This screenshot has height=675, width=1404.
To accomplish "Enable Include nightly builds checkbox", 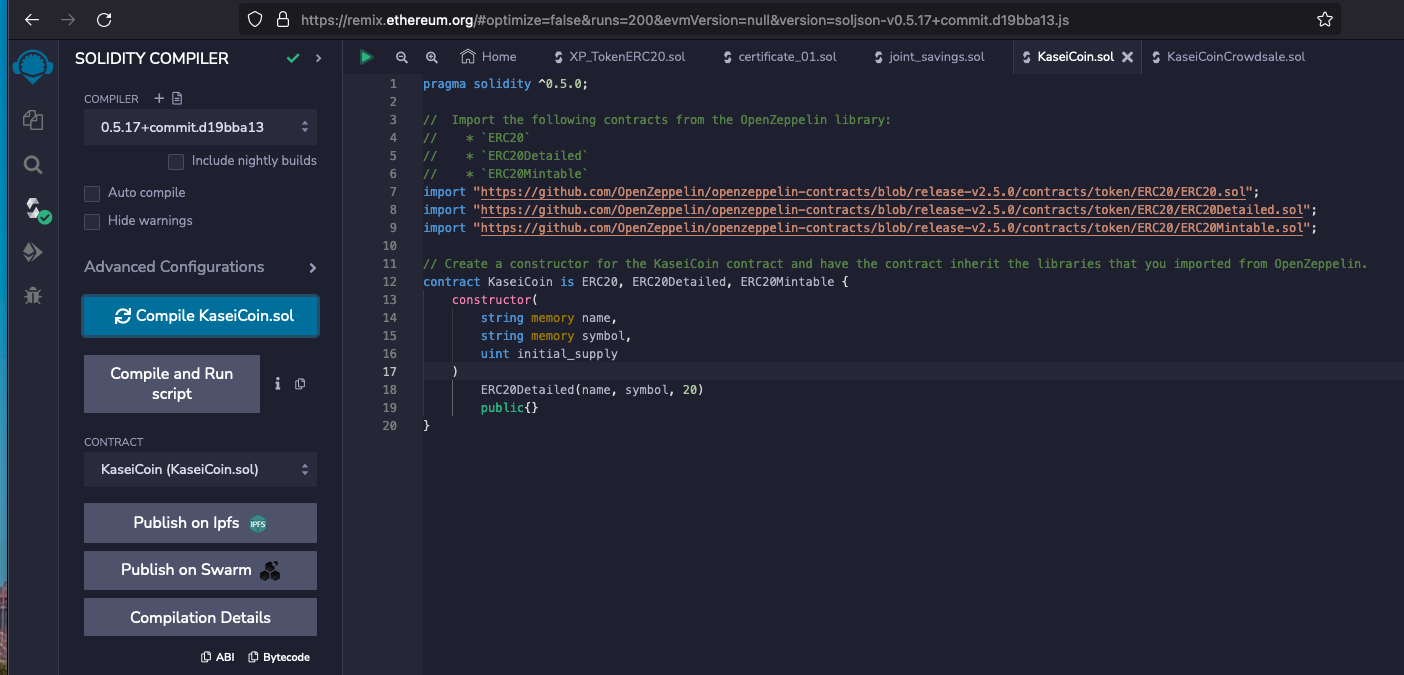I will (176, 161).
